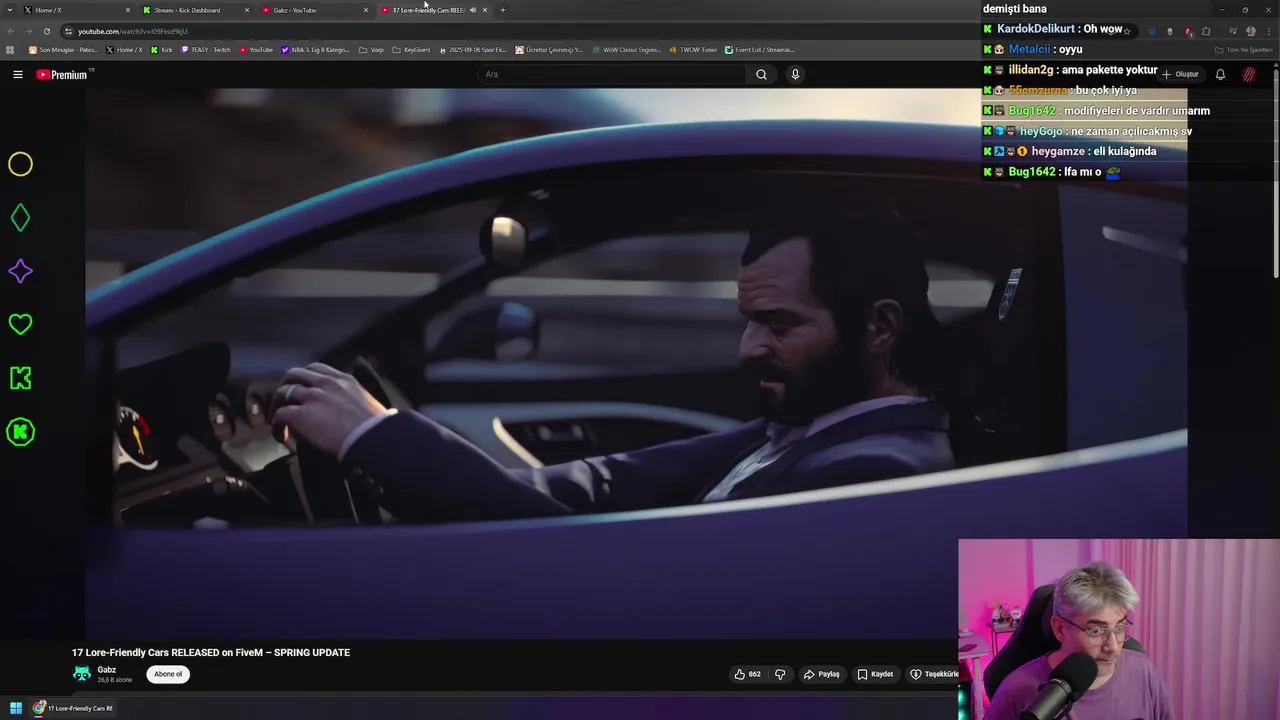
Task: Click the square green Kick K icon
Action: point(20,378)
